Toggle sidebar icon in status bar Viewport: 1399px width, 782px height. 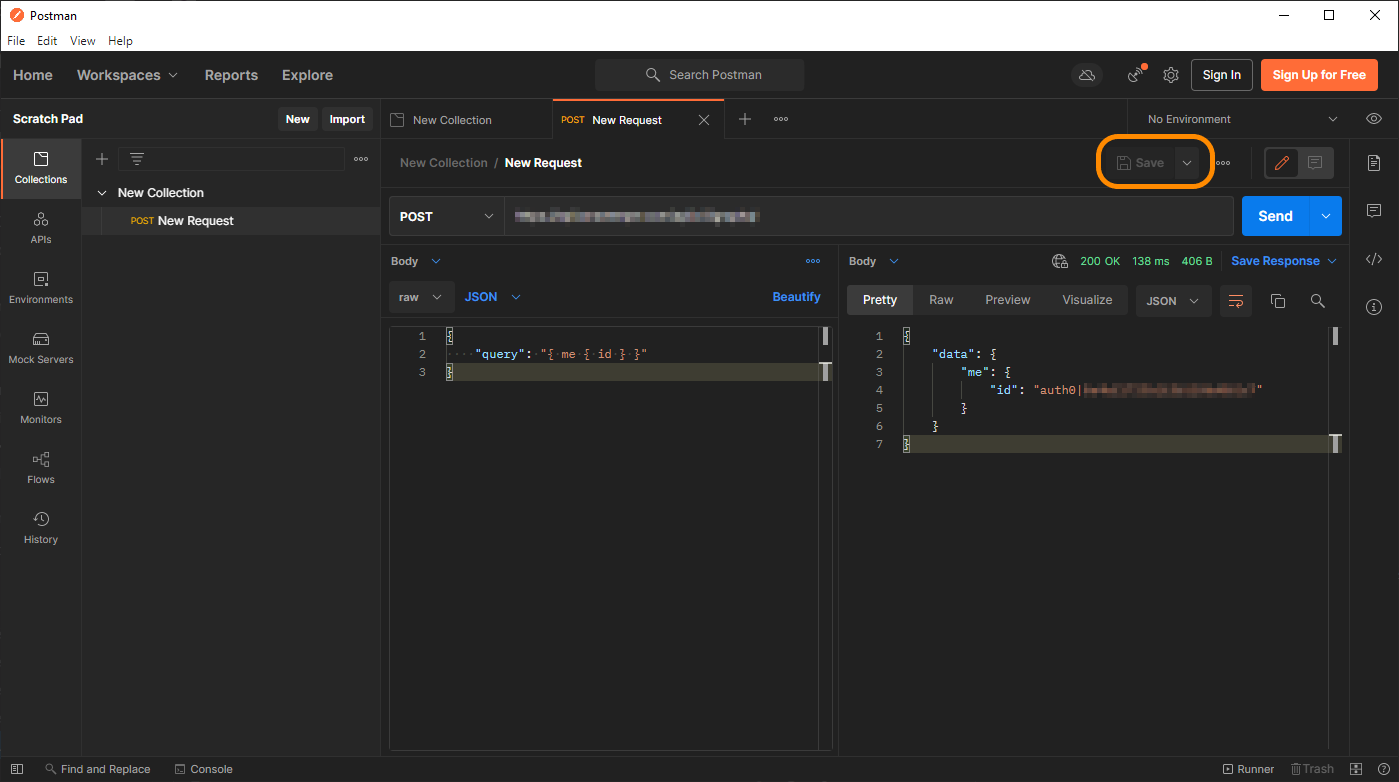pyautogui.click(x=17, y=769)
